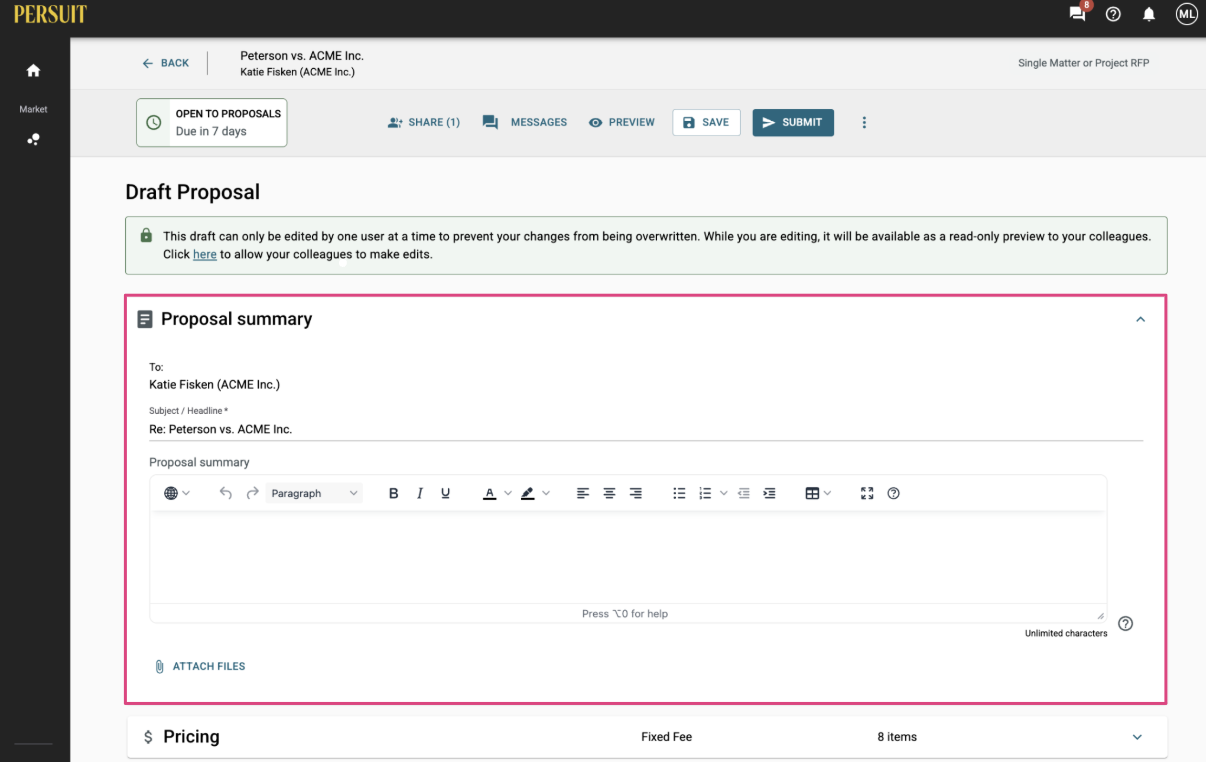
Task: Click the BACK link
Action: (x=166, y=63)
